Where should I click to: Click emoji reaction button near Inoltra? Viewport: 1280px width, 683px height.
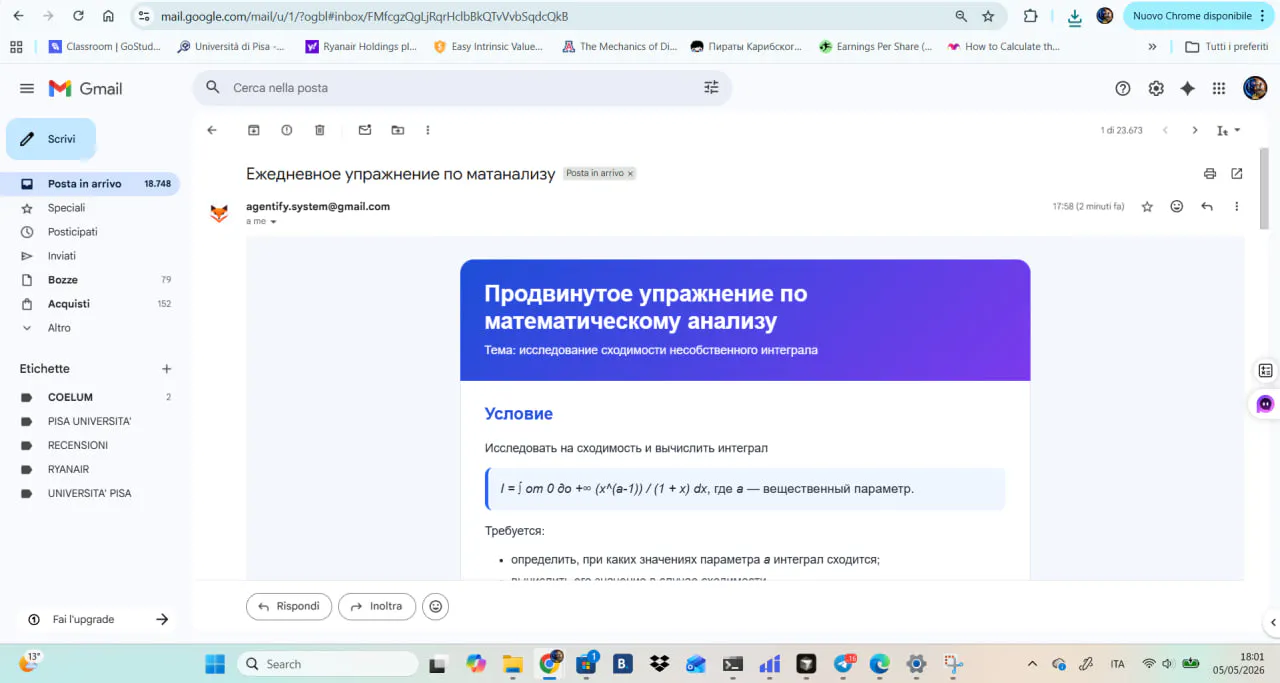(x=435, y=606)
